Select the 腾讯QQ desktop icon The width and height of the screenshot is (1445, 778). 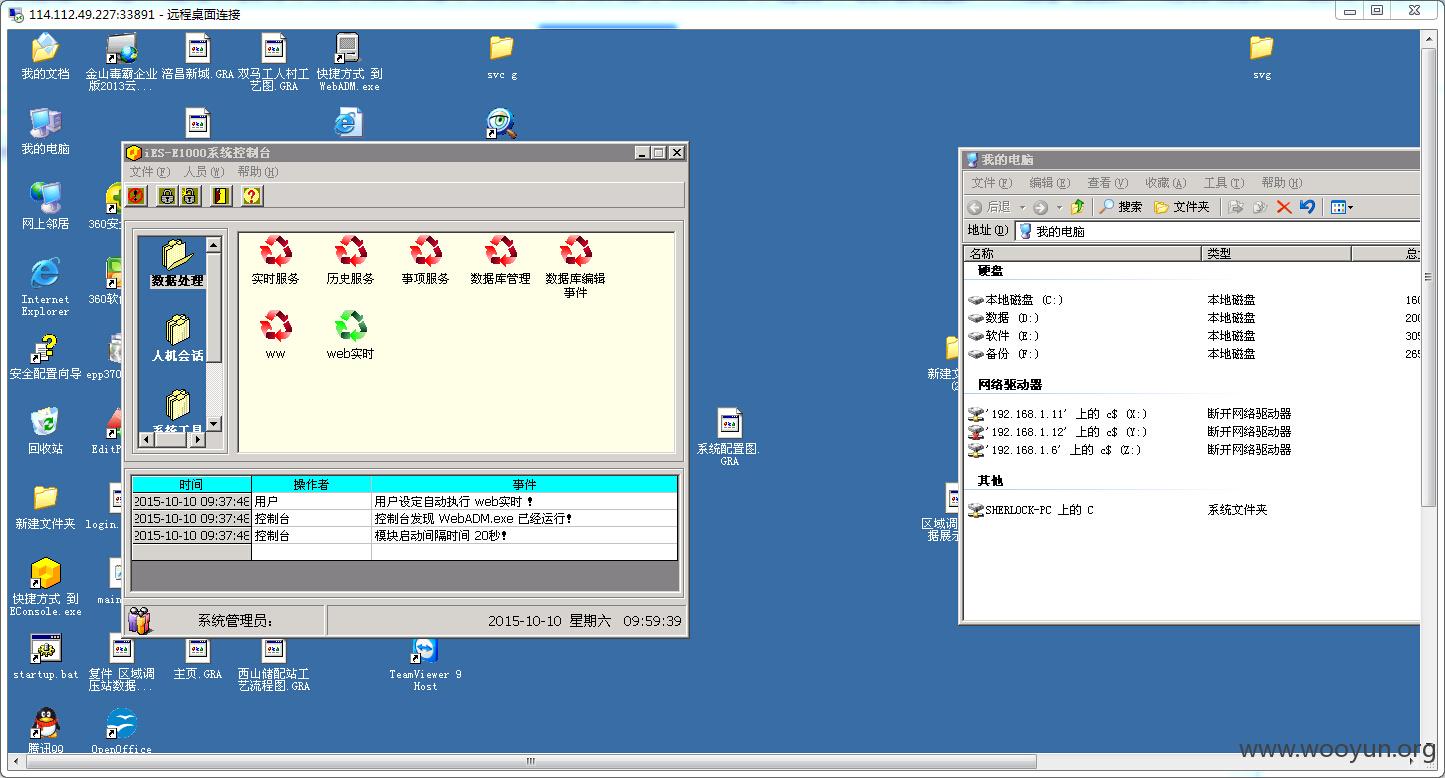45,730
